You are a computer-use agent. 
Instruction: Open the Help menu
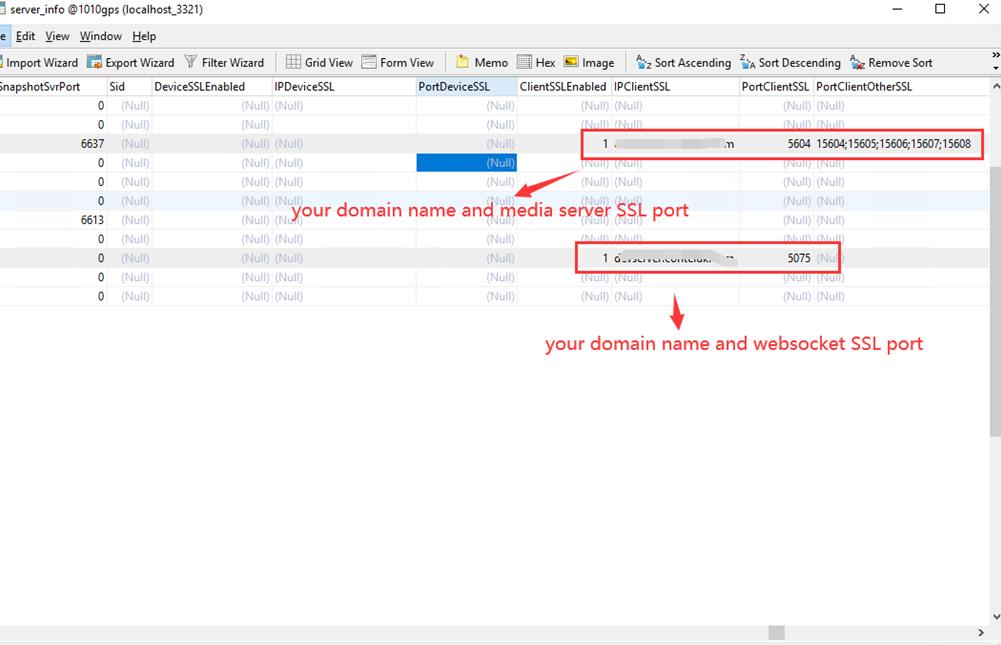144,36
